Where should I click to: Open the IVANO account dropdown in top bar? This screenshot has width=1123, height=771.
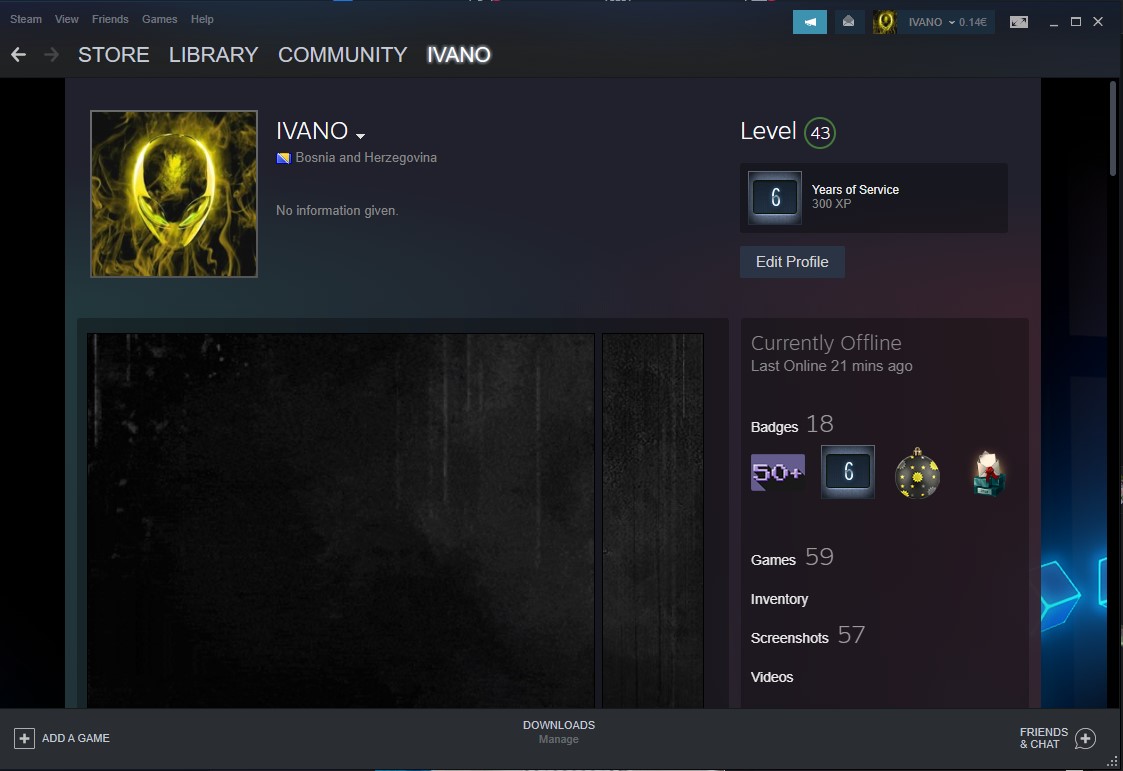point(931,22)
